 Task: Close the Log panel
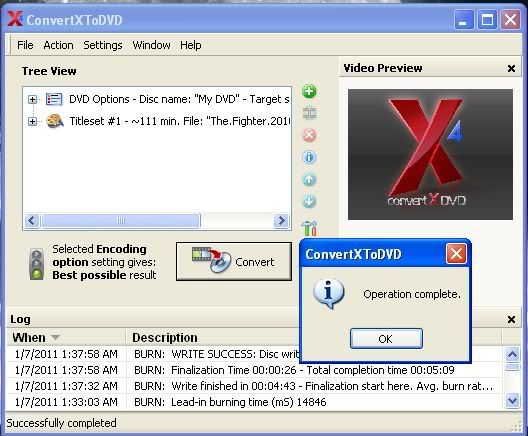pos(511,319)
